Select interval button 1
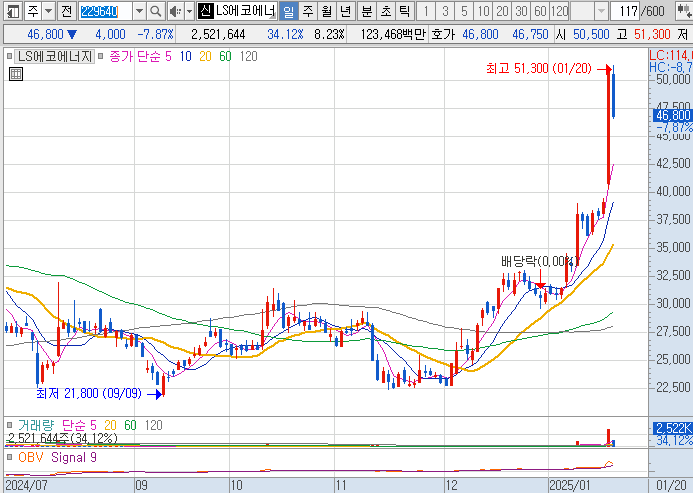This screenshot has width=693, height=493. click(426, 11)
